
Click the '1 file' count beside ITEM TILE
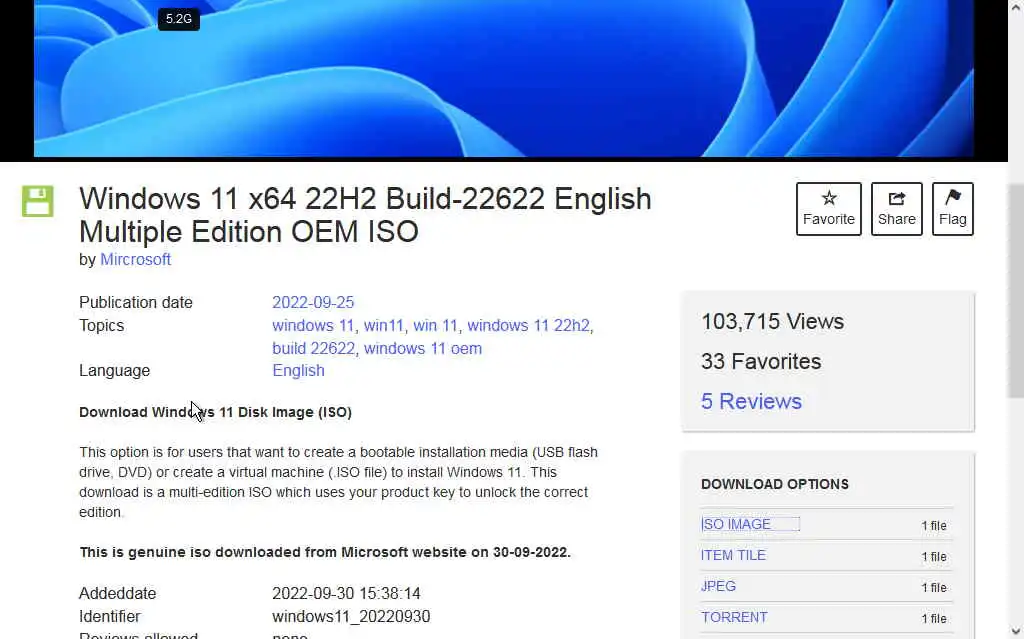[x=934, y=557]
